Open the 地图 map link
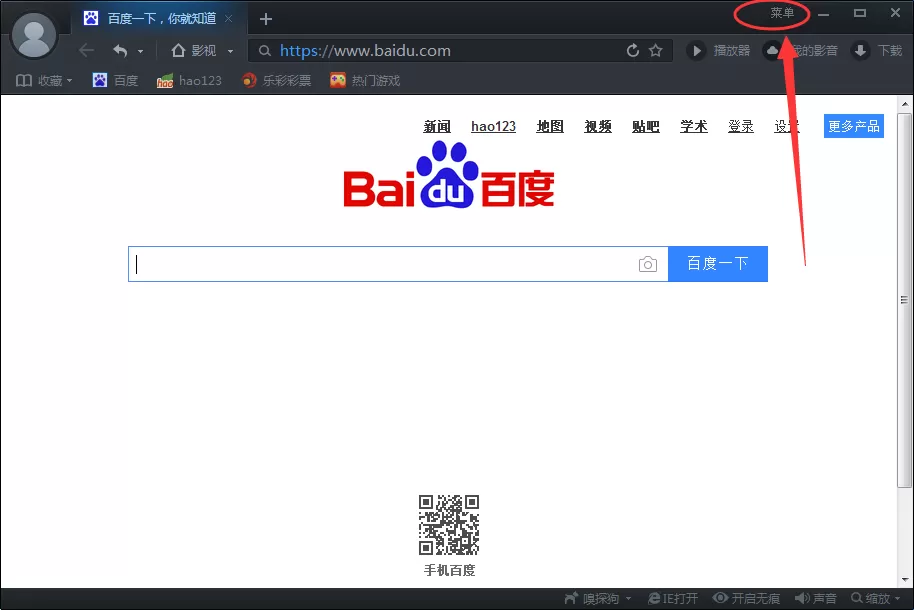The width and height of the screenshot is (914, 610). click(x=550, y=126)
